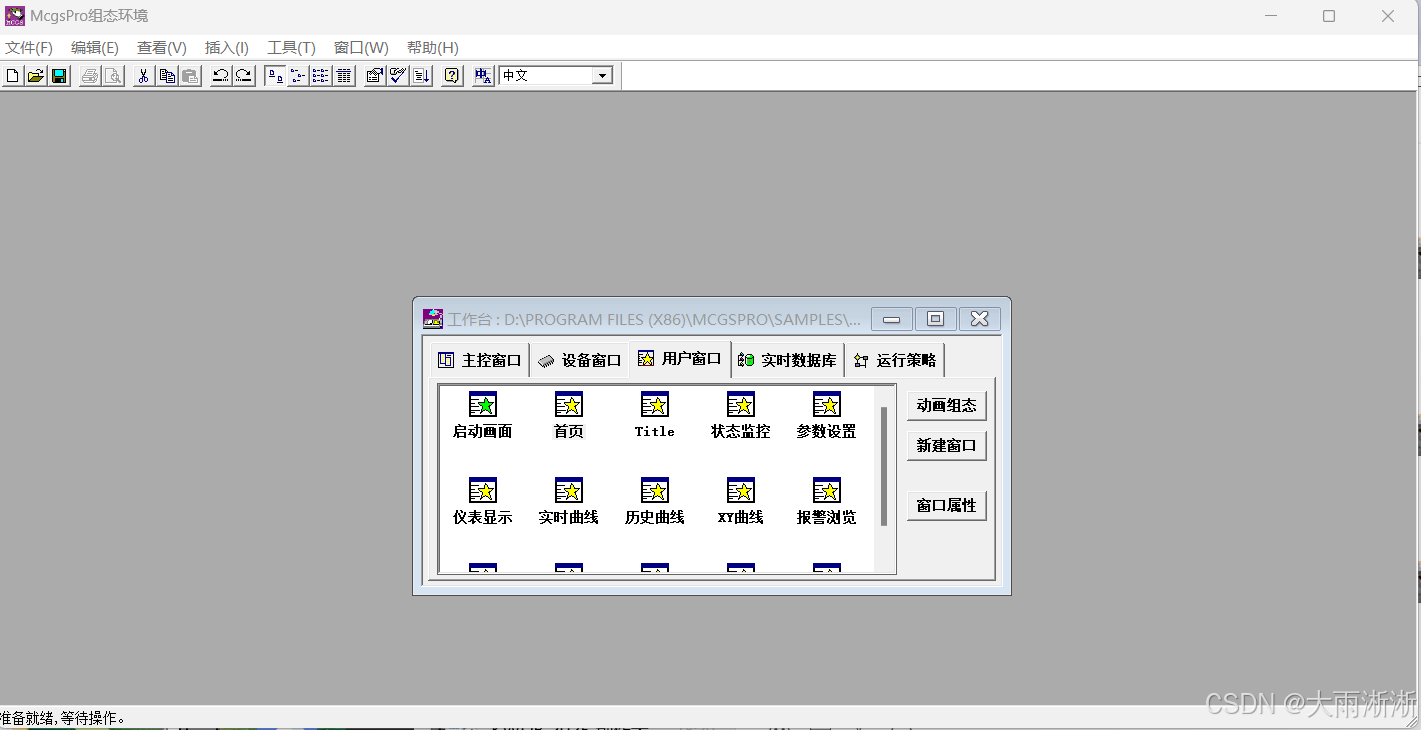Screen dimensions: 1421x730
Task: Click the download project icon
Action: tap(422, 76)
